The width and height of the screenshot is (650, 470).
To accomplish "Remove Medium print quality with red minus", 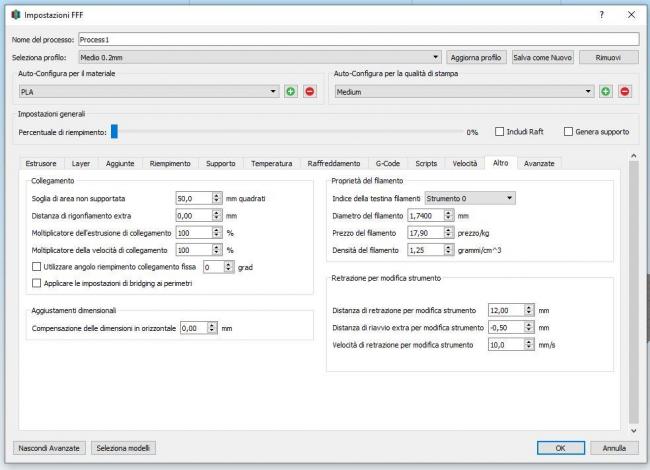I will [625, 92].
